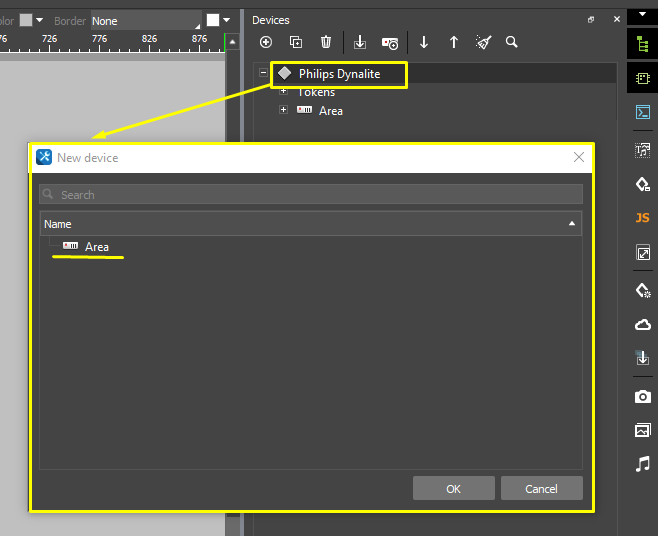Screen dimensions: 658x536
Task: Expand the Area node in Devices tree
Action: pyautogui.click(x=283, y=110)
